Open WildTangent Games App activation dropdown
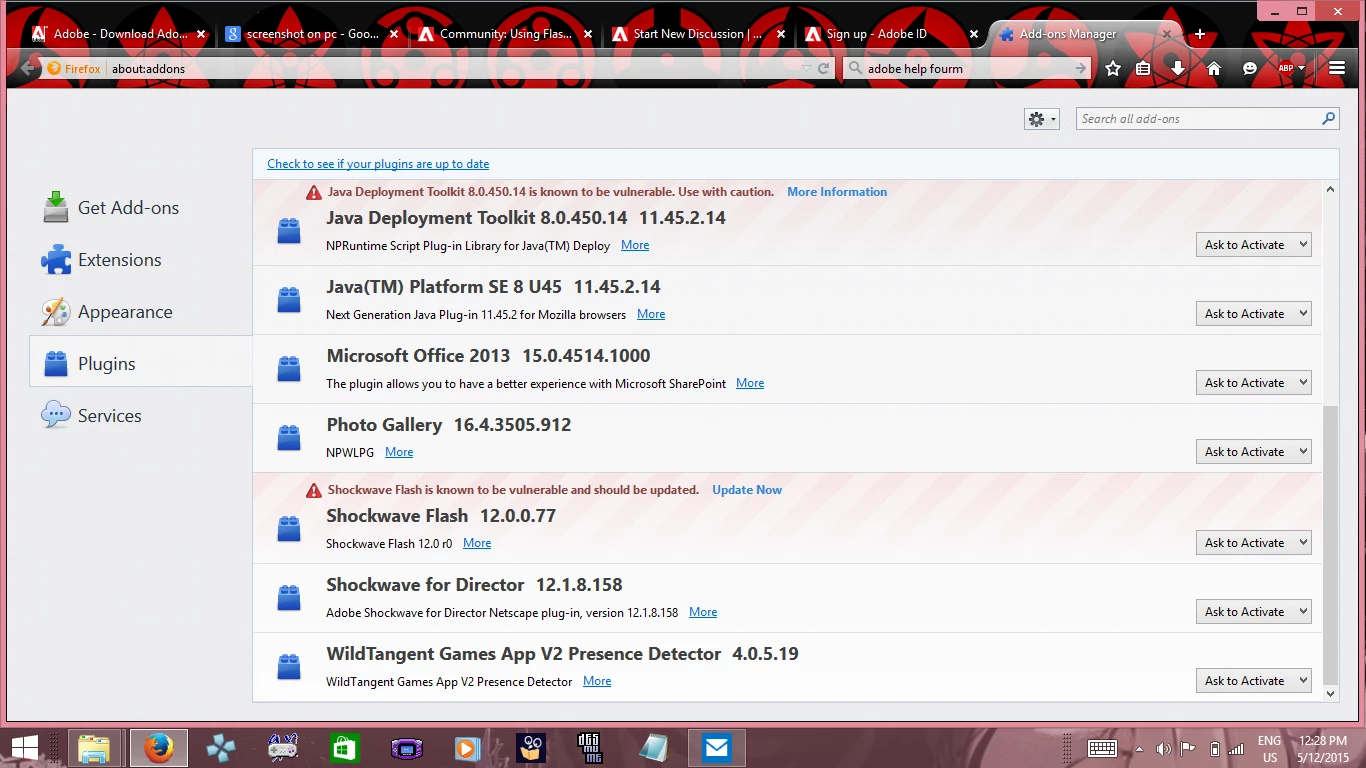This screenshot has width=1366, height=768. 1253,681
